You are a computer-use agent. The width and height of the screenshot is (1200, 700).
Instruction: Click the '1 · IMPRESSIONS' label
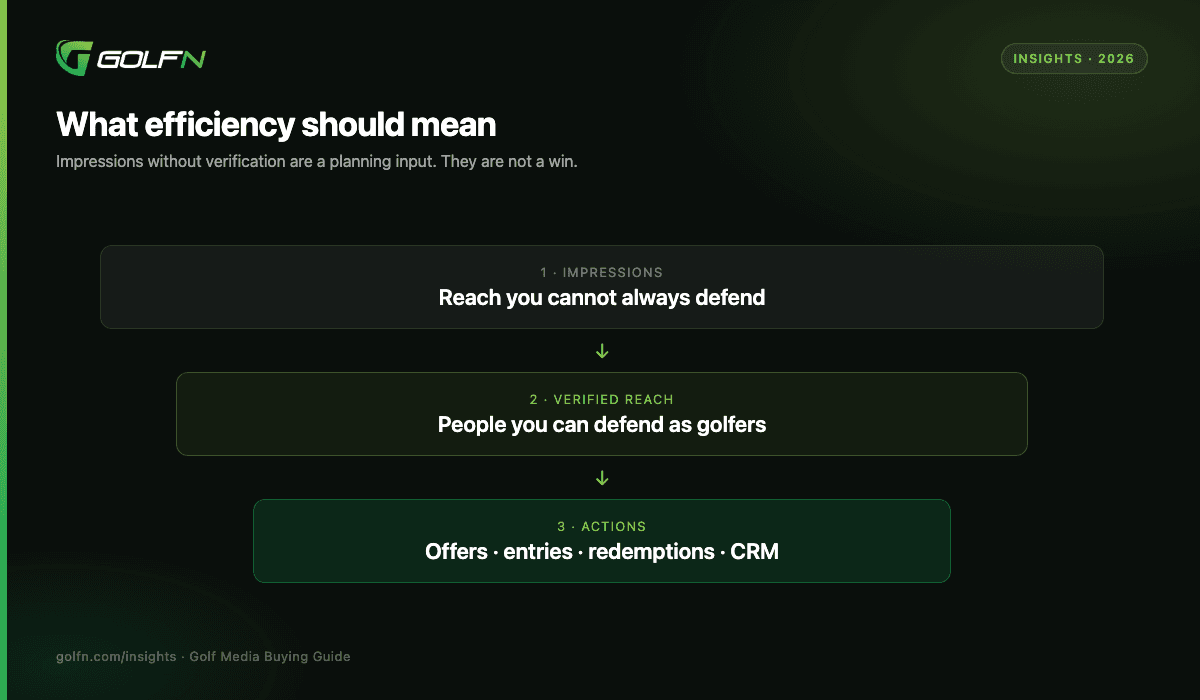(x=602, y=272)
